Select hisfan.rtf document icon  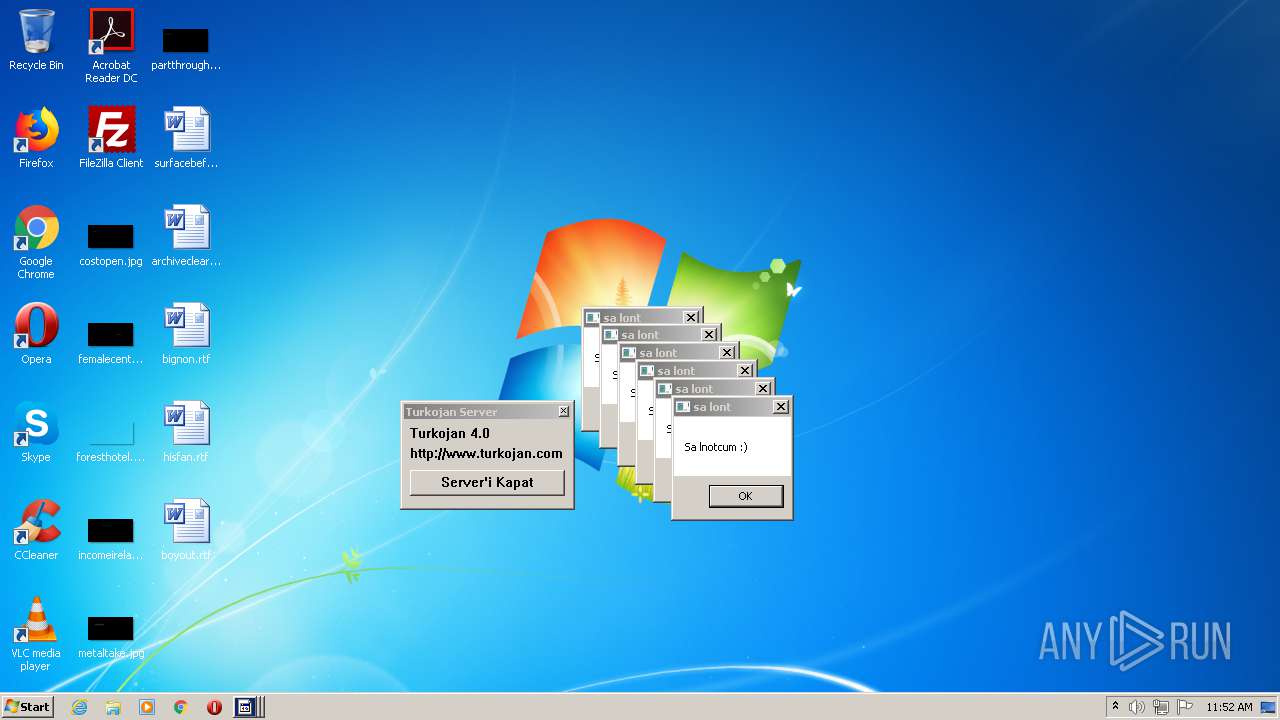tap(186, 432)
